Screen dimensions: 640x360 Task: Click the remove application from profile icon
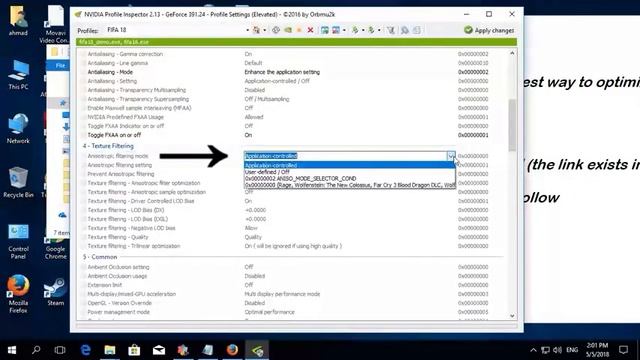(x=336, y=30)
